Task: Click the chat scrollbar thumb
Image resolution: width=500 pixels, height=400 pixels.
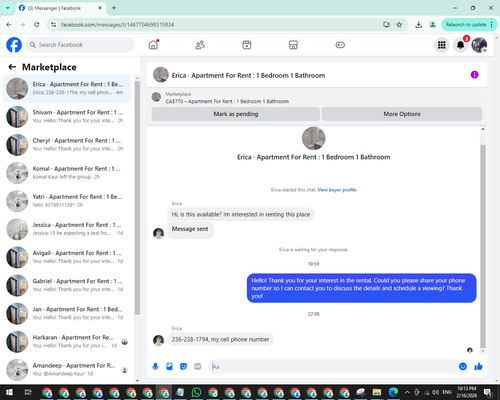Action: (483, 247)
